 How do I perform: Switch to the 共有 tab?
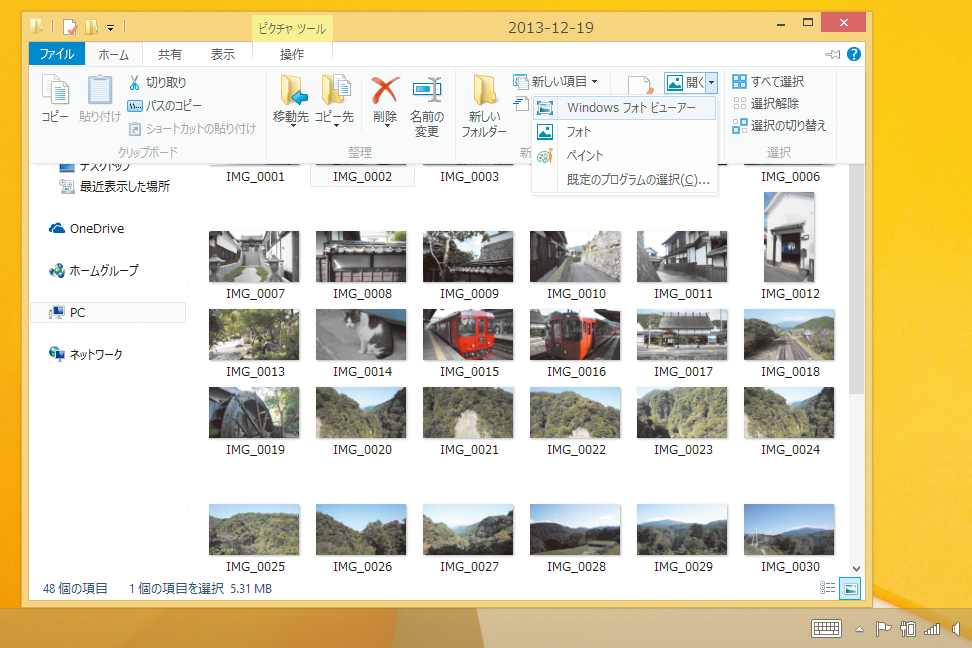(x=170, y=55)
